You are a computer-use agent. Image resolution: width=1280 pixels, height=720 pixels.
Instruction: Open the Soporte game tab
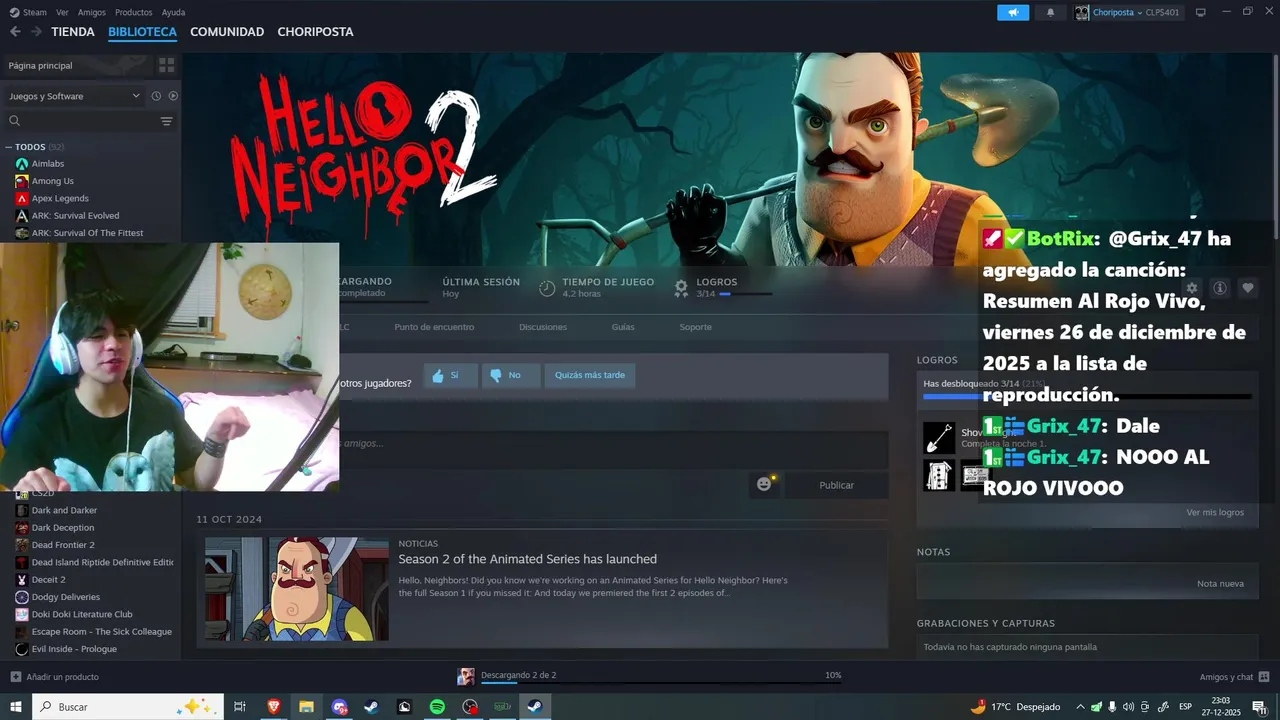tap(696, 327)
